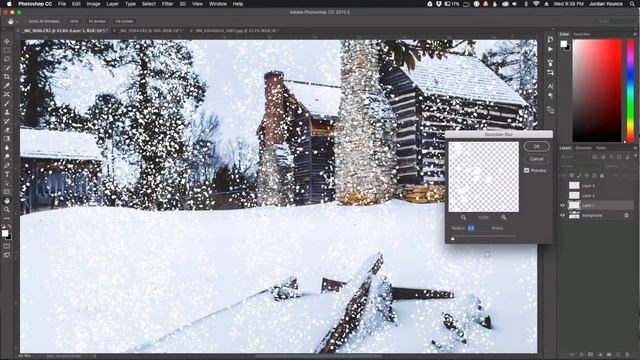Open the Layer menu

tap(113, 4)
